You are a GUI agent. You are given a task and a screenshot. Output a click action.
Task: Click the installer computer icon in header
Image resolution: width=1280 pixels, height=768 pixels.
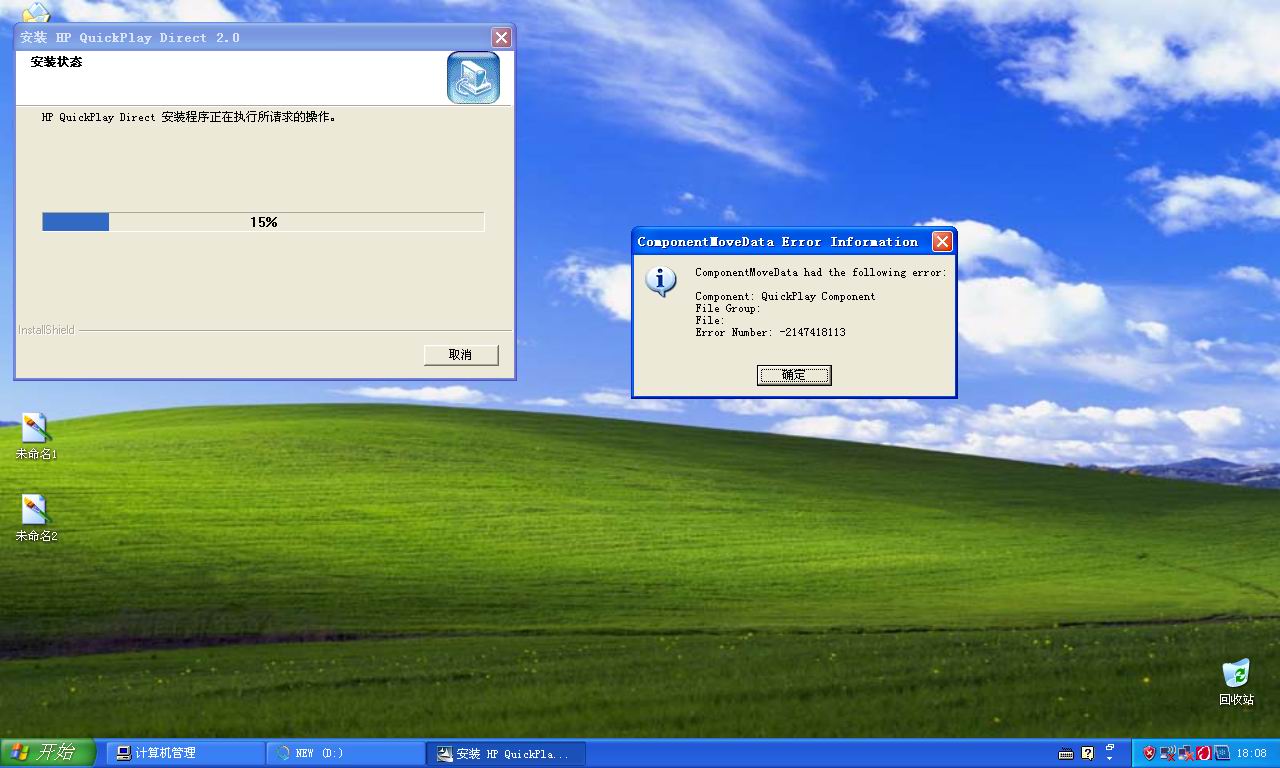[473, 77]
